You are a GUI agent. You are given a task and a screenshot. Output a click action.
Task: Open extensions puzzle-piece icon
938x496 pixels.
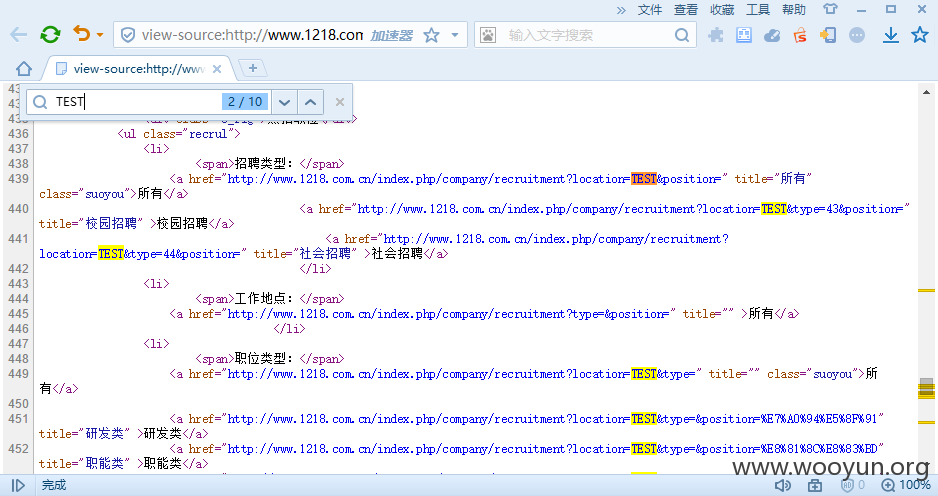pyautogui.click(x=715, y=35)
